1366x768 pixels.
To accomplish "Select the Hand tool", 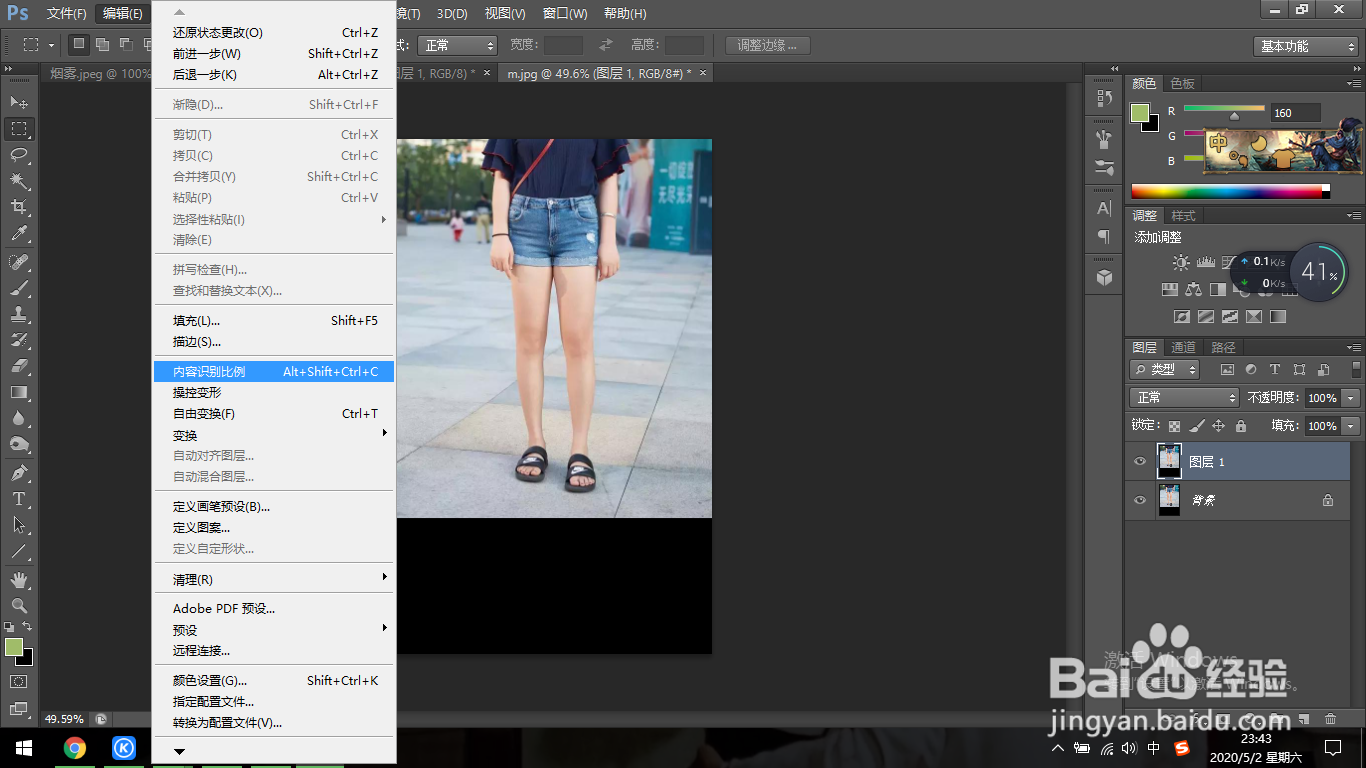I will (19, 580).
